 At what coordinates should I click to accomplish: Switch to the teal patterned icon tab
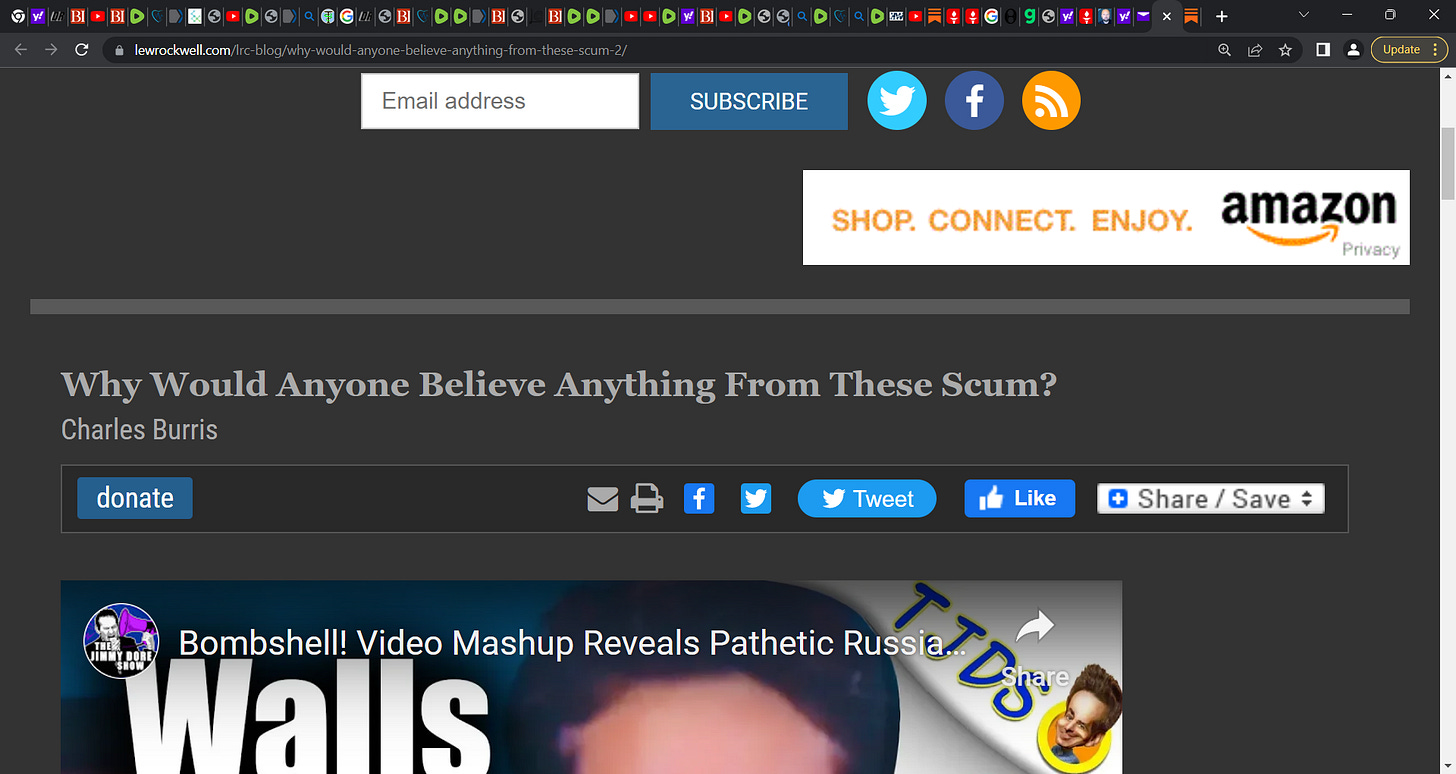194,16
